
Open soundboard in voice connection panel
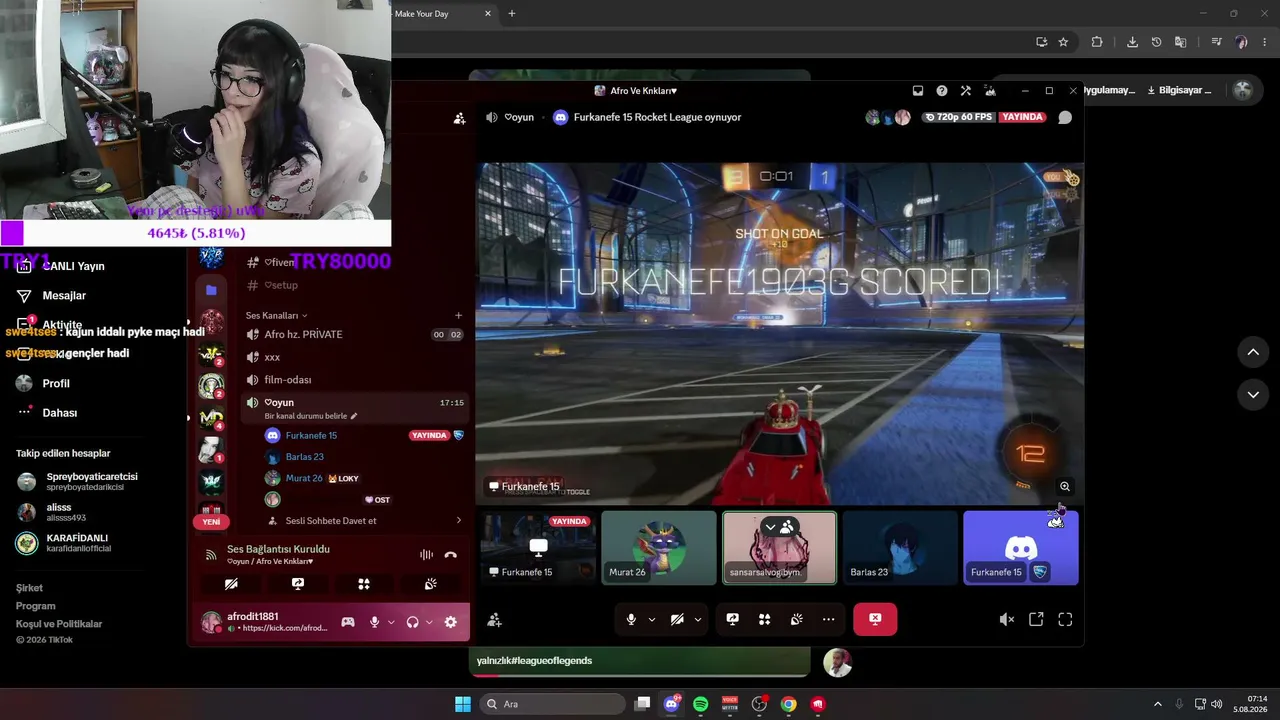(x=430, y=584)
